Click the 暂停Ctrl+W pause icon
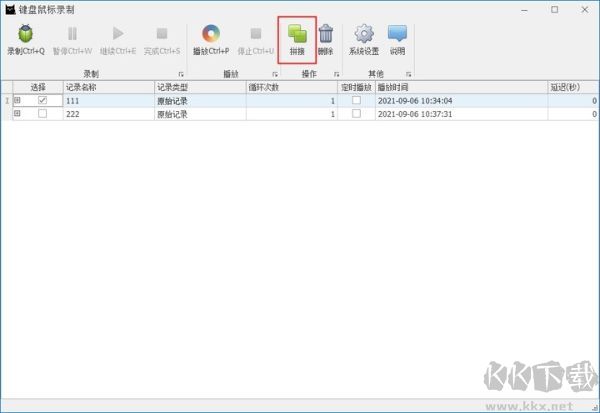The image size is (600, 413). 72,34
